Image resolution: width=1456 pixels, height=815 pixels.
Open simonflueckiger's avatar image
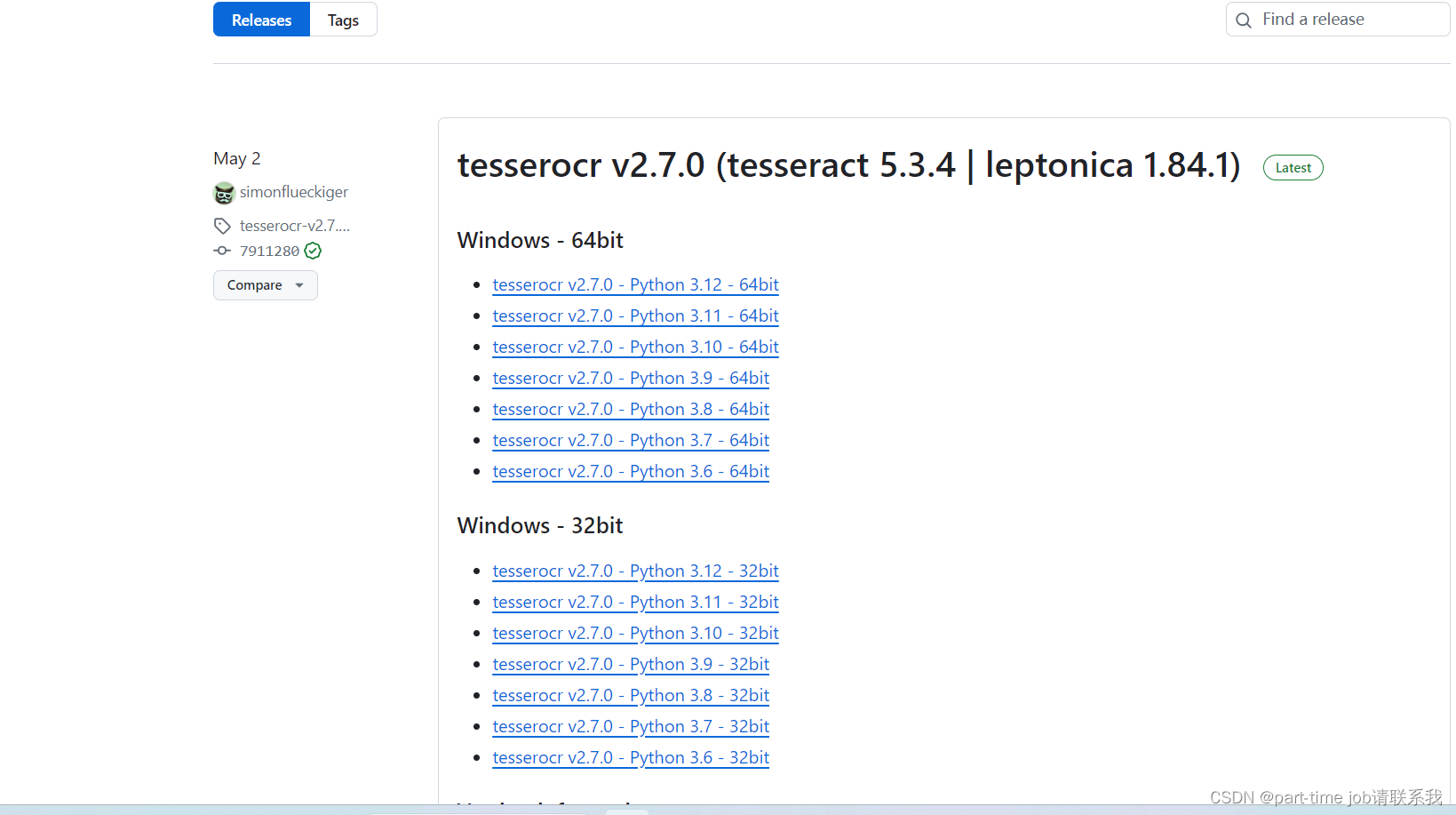coord(224,193)
